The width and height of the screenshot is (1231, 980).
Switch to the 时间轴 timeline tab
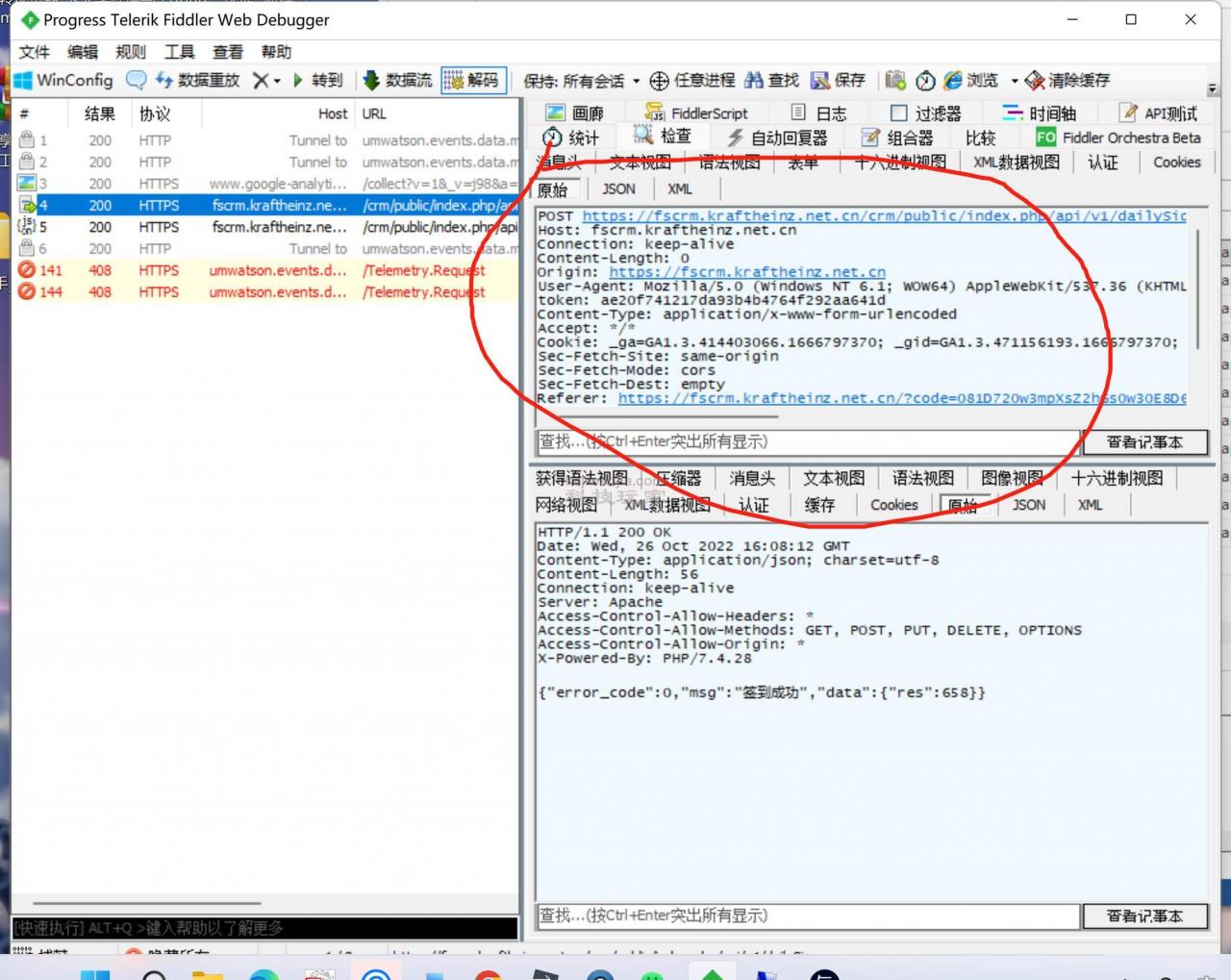click(1040, 113)
